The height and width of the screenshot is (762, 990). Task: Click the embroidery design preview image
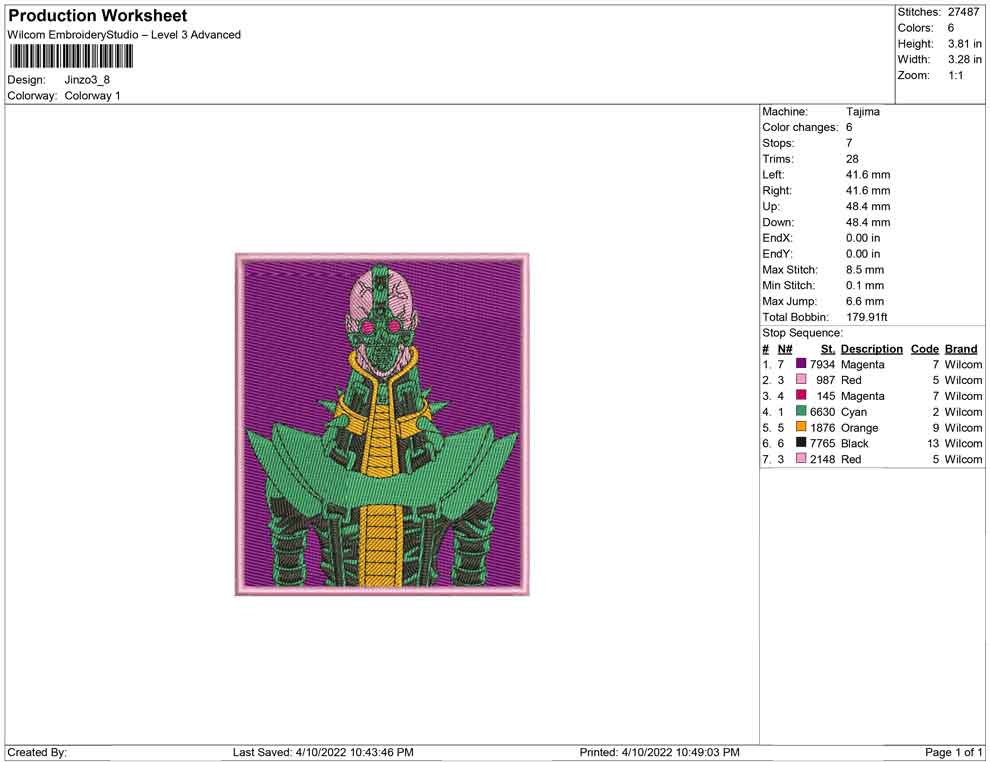click(382, 424)
